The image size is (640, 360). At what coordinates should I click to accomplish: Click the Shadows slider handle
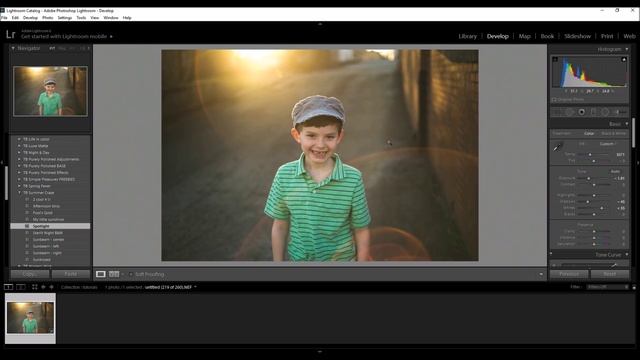tap(588, 202)
